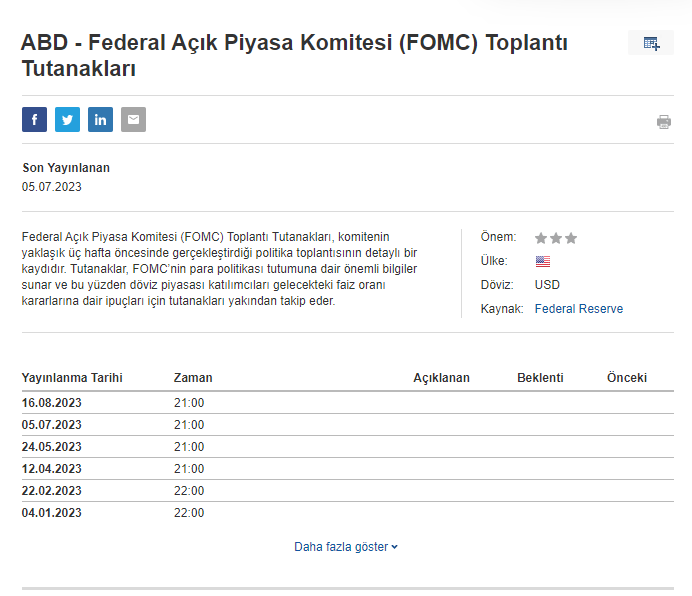Click the Açıklanan column header
Viewport: 692px width, 596px height.
pyautogui.click(x=441, y=378)
